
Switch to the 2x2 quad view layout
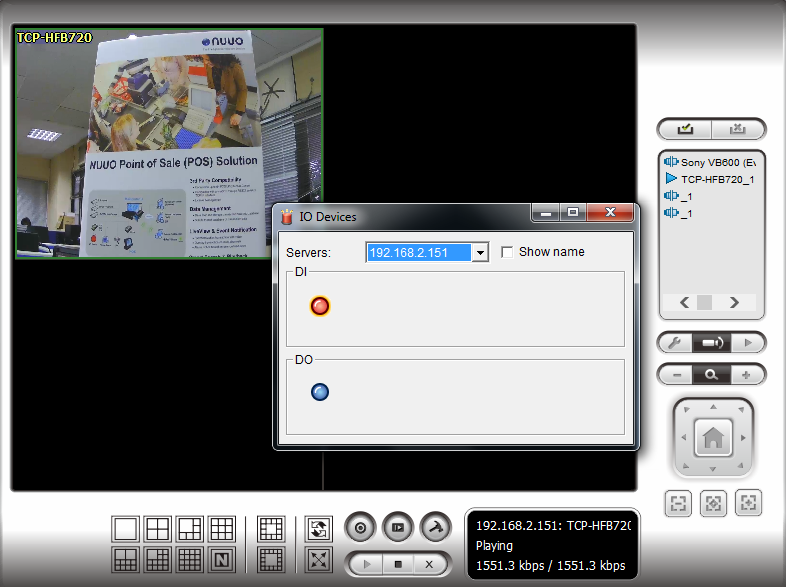(158, 528)
